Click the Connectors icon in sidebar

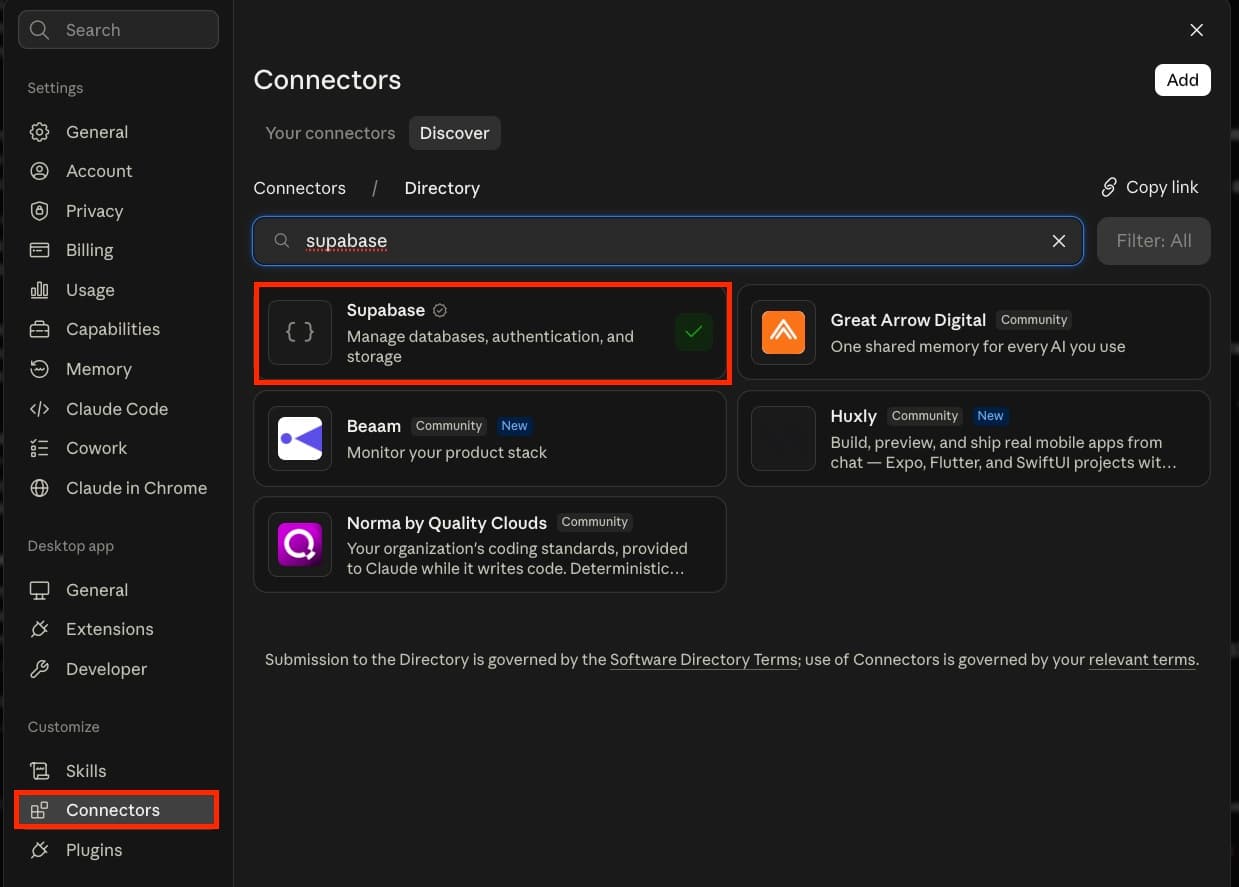point(39,810)
